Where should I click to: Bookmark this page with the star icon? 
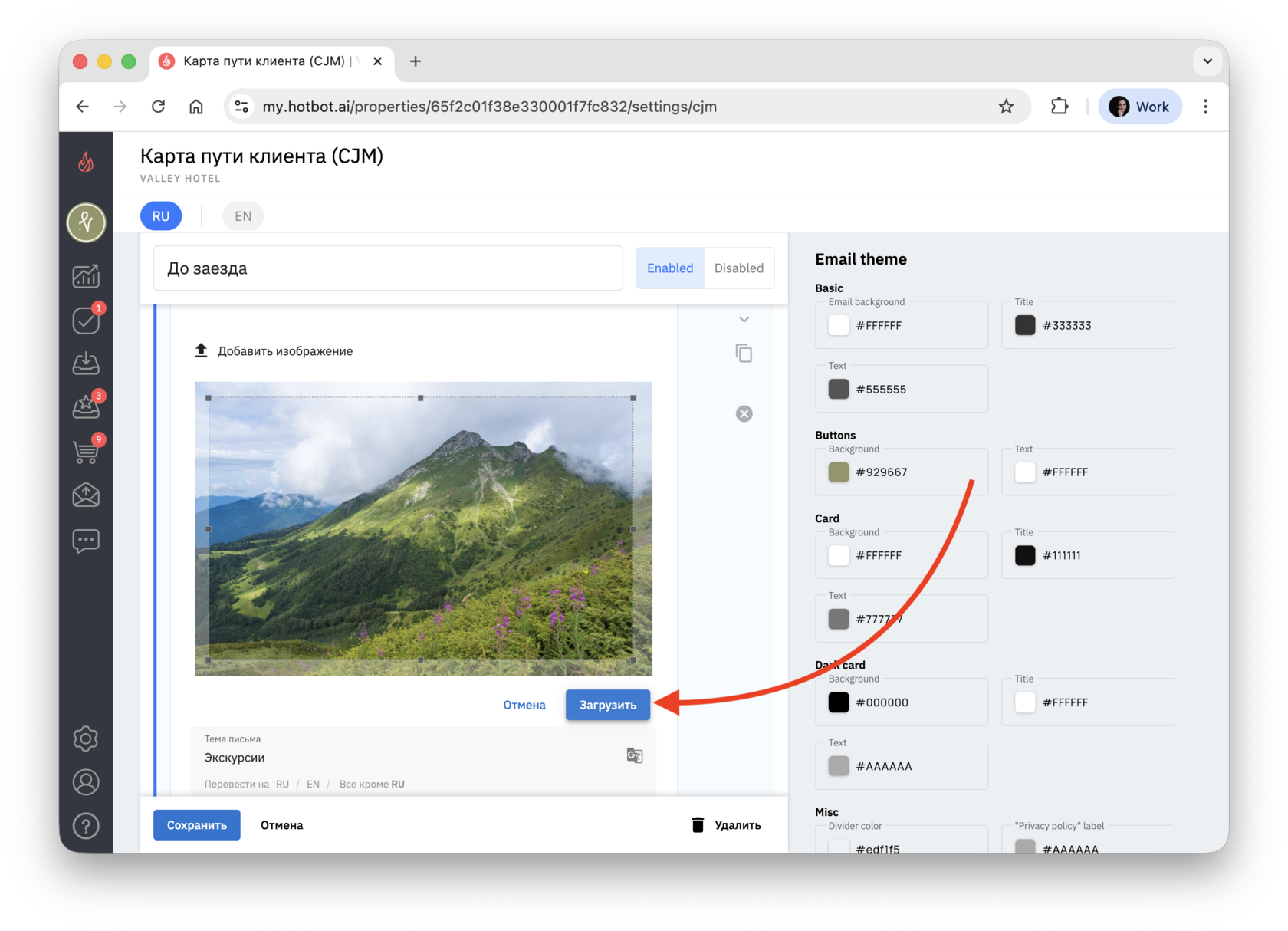(x=1006, y=107)
